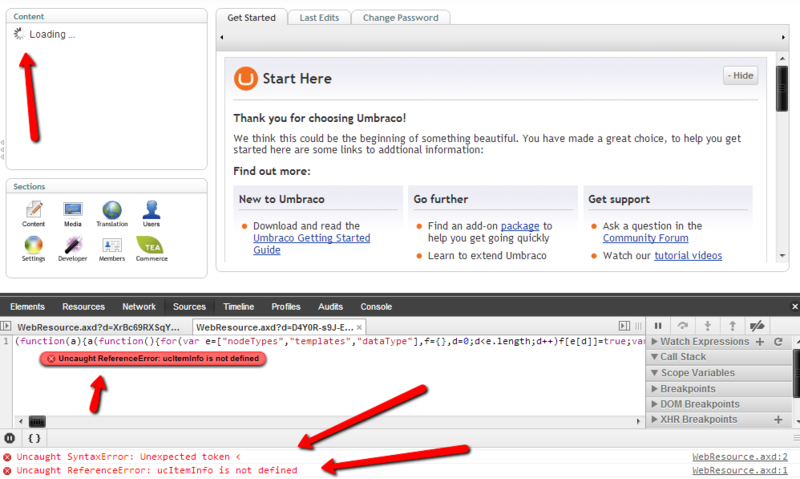Open Elements devtools tab

tap(28, 307)
